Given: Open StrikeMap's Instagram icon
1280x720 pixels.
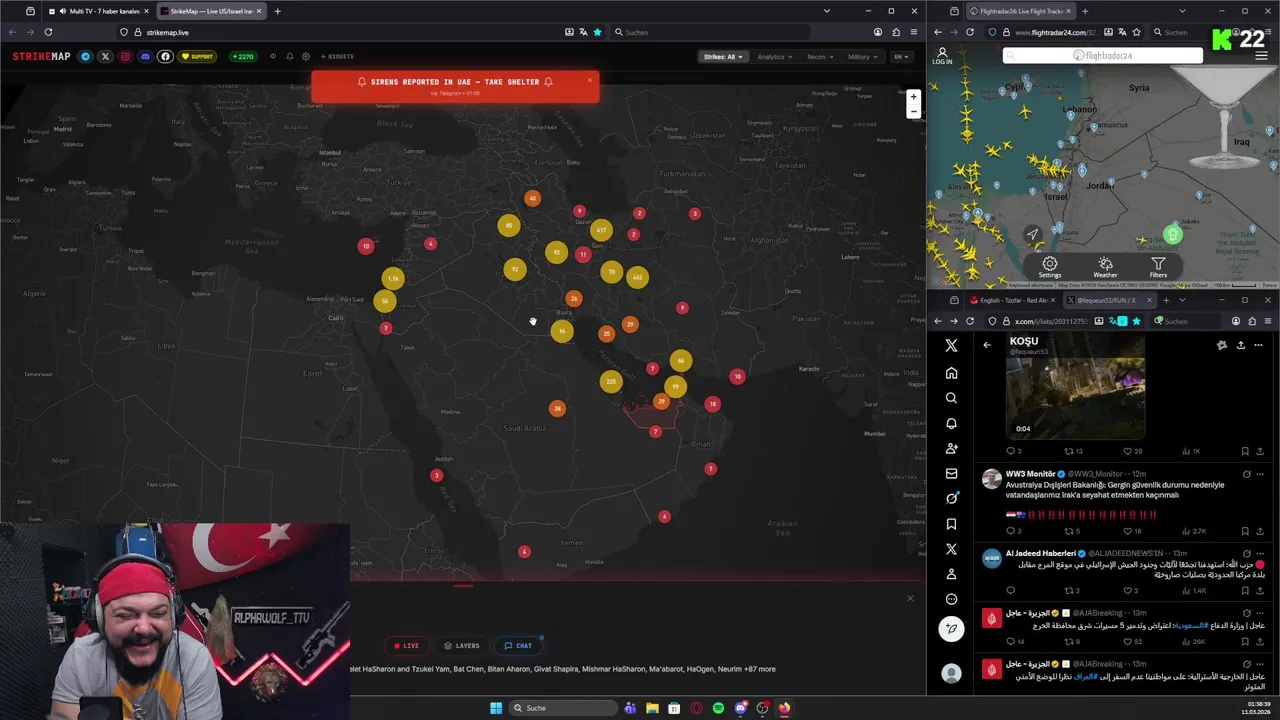Looking at the screenshot, I should coord(125,57).
